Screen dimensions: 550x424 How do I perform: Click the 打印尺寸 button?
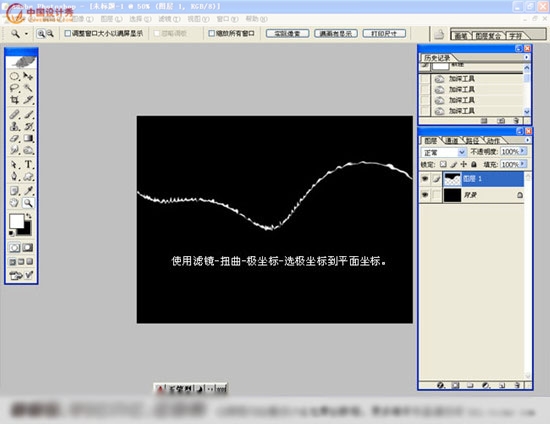point(384,33)
